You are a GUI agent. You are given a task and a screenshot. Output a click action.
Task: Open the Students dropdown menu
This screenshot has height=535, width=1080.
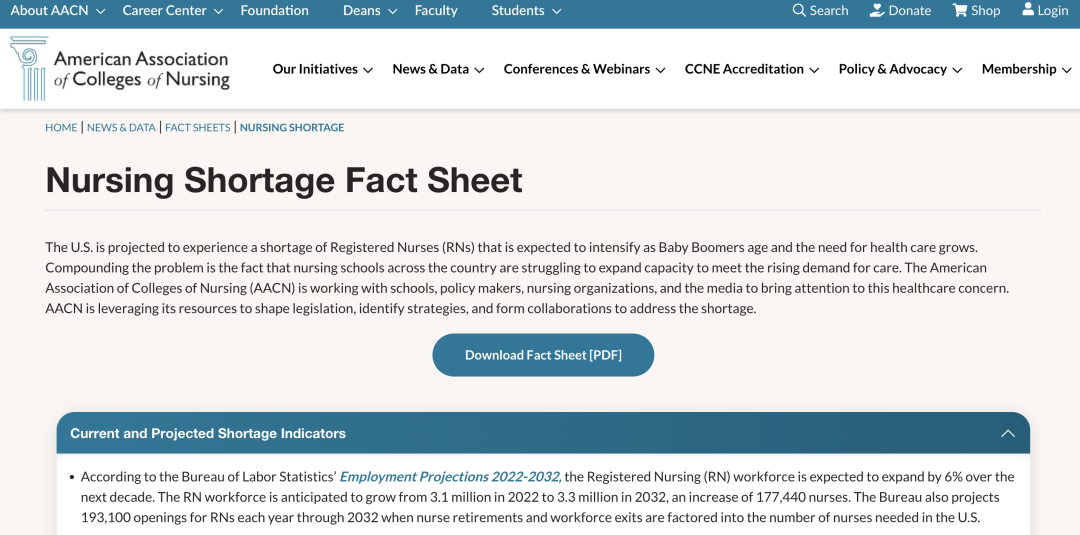click(x=527, y=10)
